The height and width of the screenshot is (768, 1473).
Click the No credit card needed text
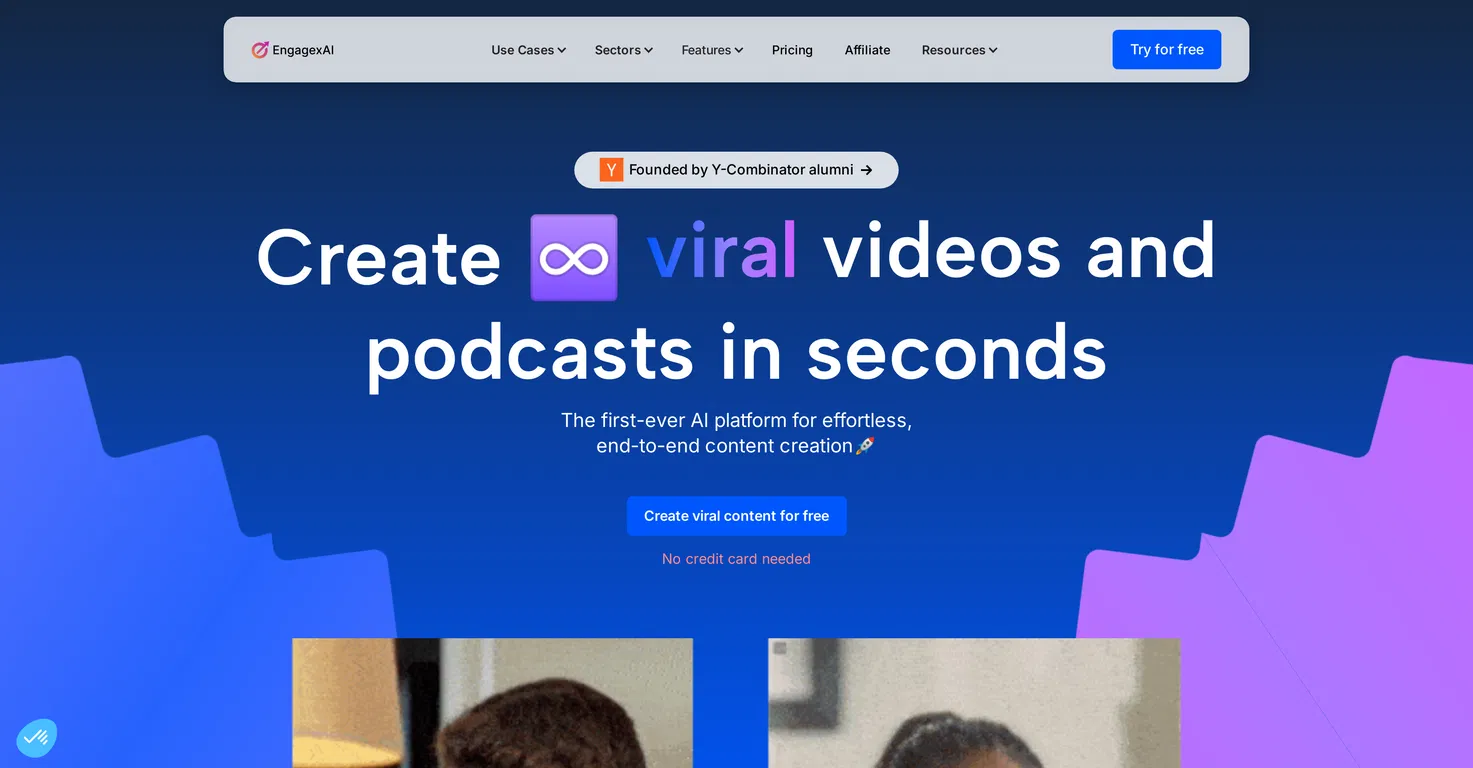click(x=737, y=559)
